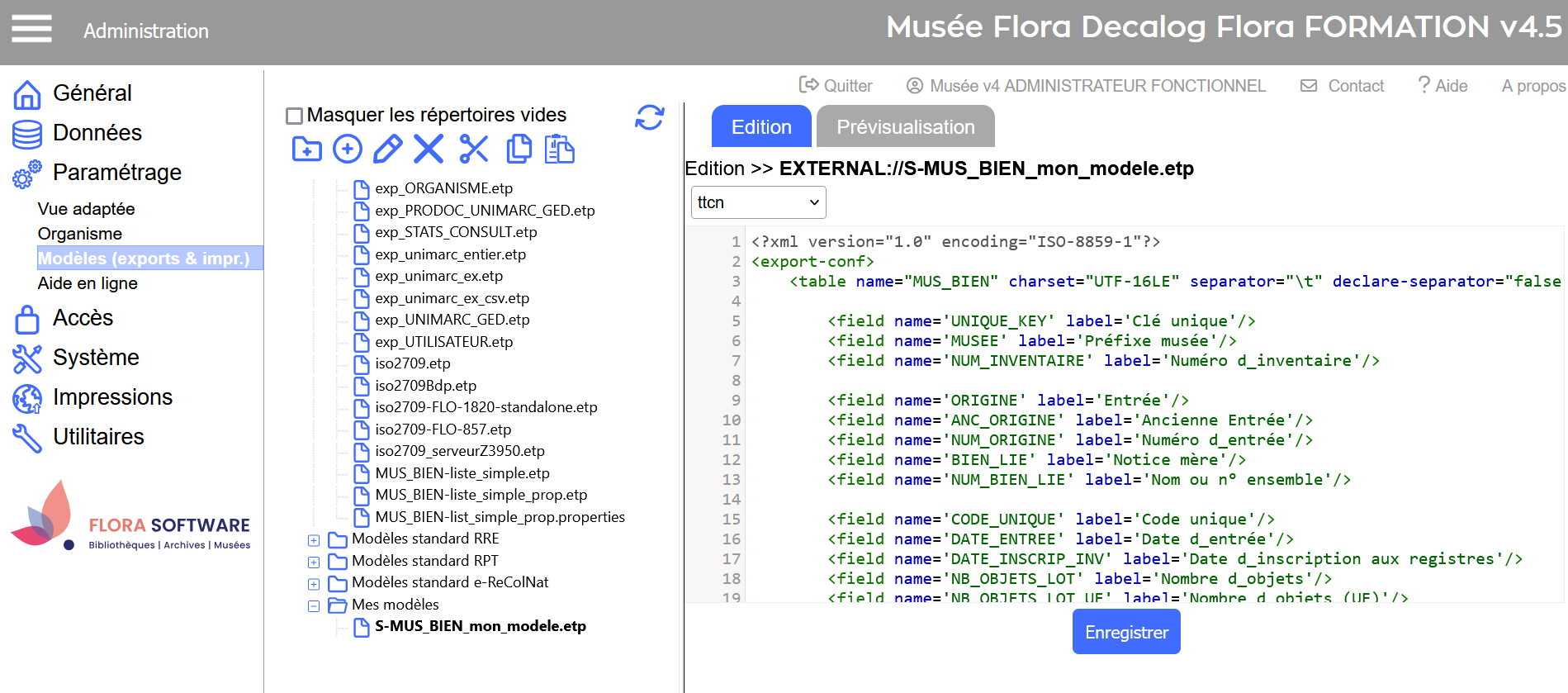Copy selected item icon
Screen dimensions: 1568x693
click(x=519, y=149)
